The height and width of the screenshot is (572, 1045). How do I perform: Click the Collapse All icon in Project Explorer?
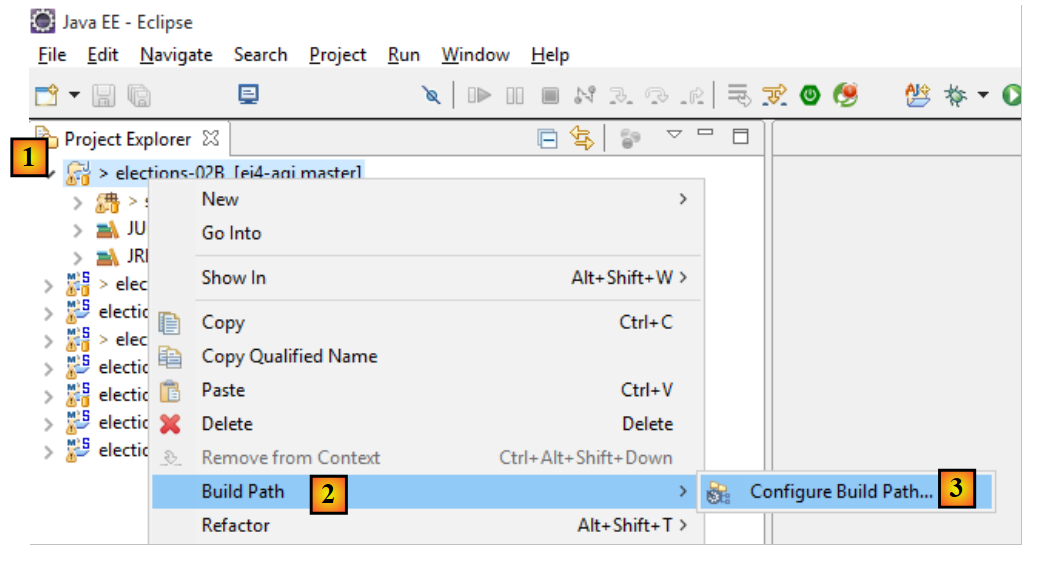pyautogui.click(x=548, y=139)
